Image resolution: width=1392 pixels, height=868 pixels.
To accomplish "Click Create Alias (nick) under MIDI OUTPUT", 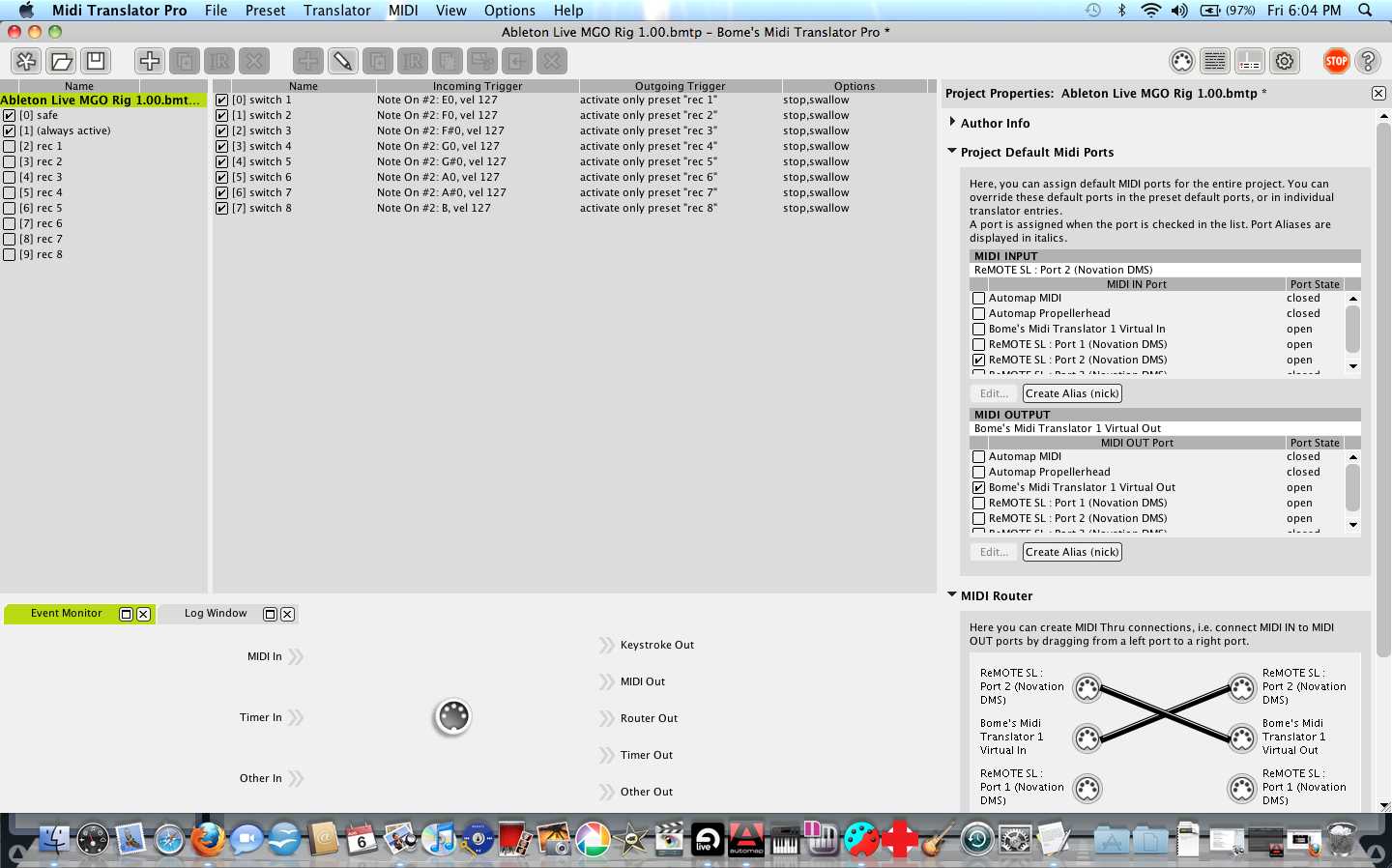I will tap(1072, 552).
